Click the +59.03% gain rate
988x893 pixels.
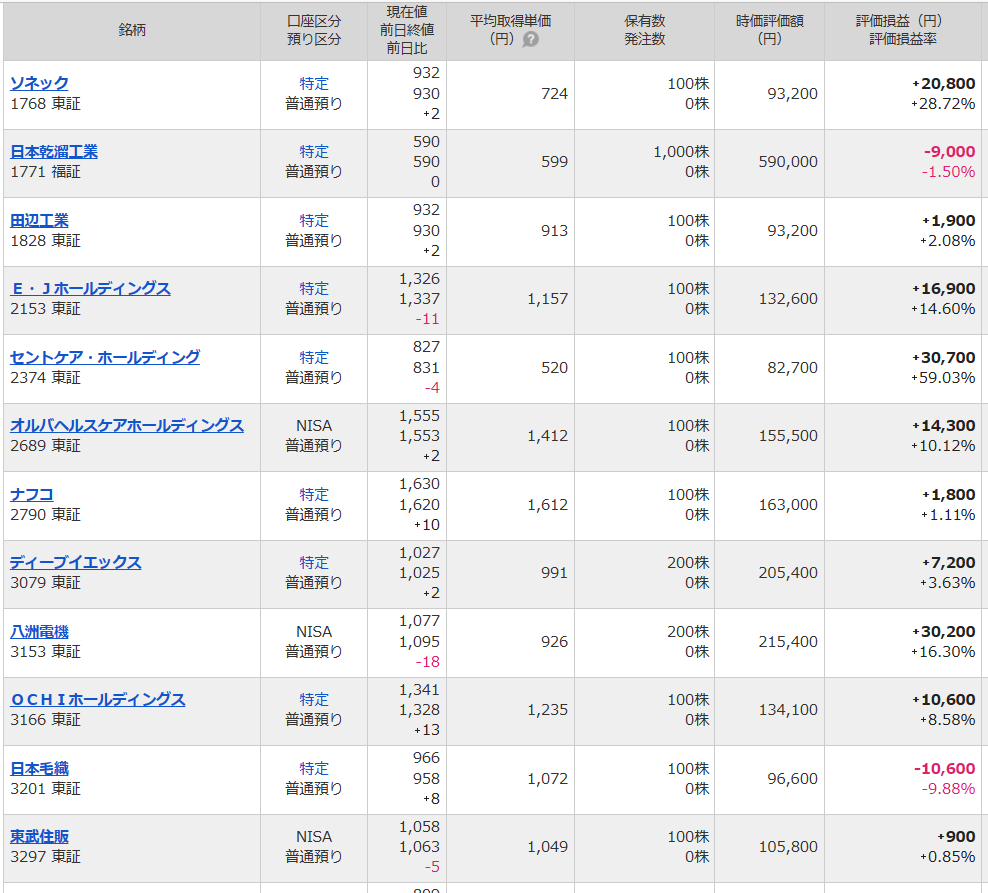[943, 377]
